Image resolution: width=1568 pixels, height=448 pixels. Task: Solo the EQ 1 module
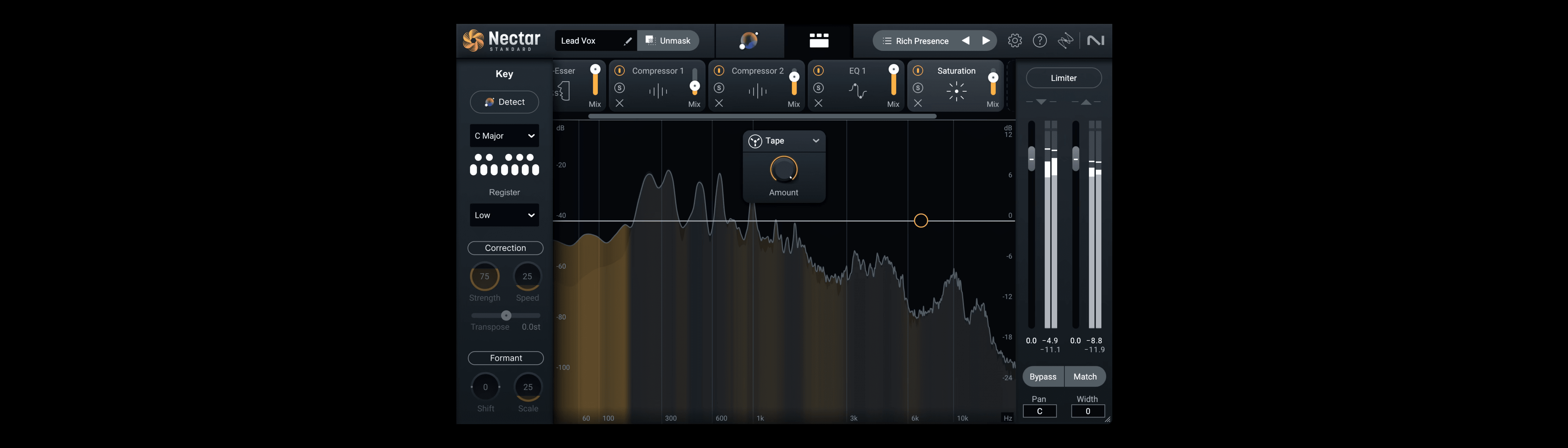click(819, 88)
